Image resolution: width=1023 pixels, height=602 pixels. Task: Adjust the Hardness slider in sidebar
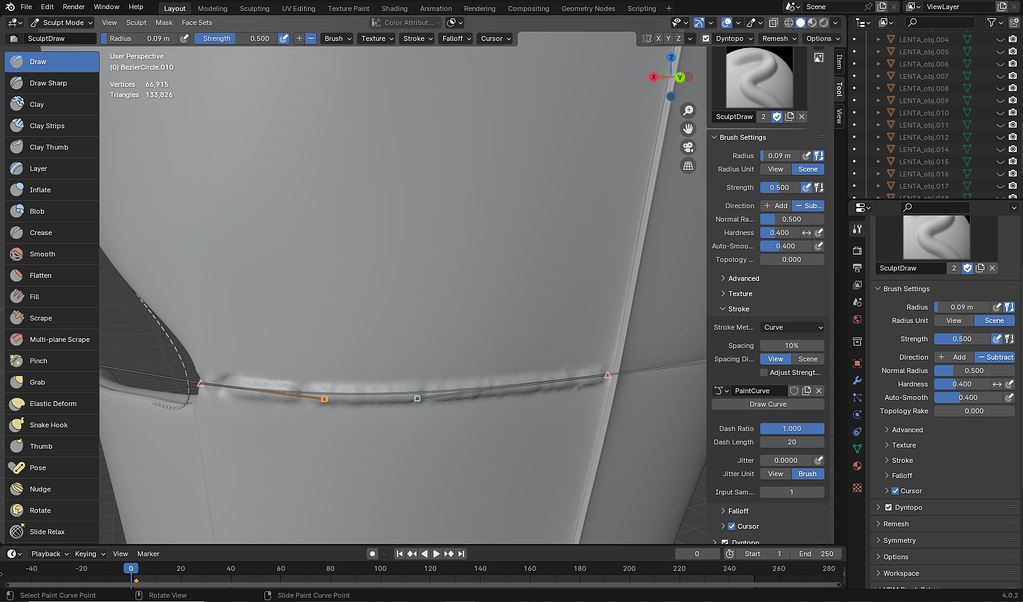(779, 233)
